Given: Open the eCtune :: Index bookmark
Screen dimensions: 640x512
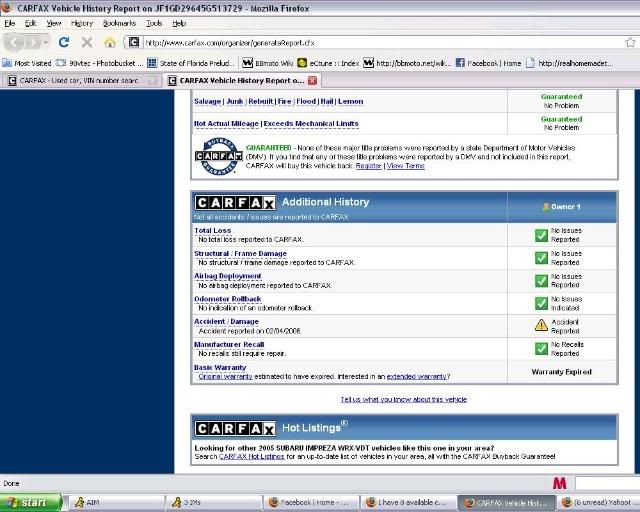Looking at the screenshot, I should point(328,63).
